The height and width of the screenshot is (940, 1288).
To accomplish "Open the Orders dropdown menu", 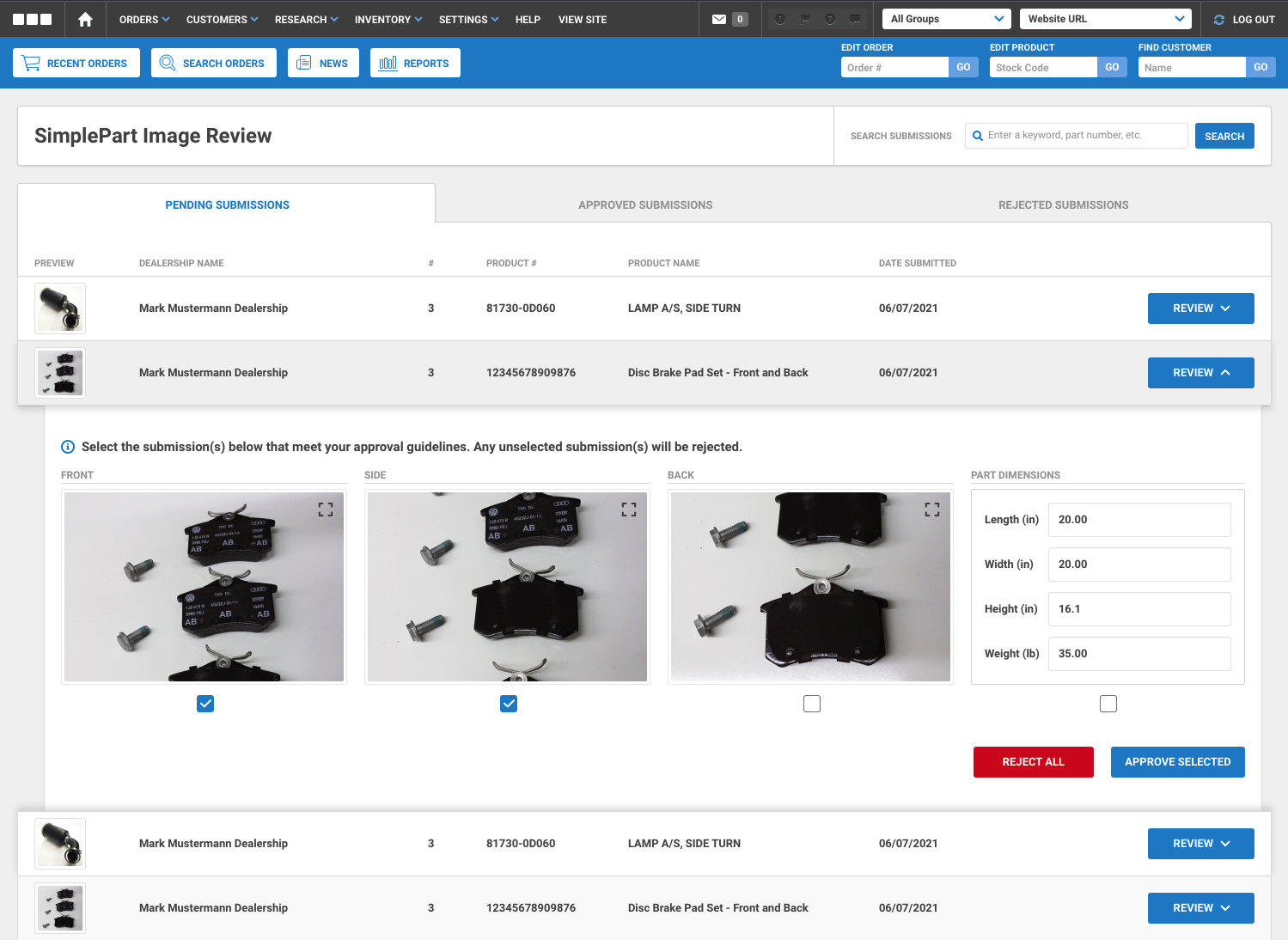I will pos(144,20).
